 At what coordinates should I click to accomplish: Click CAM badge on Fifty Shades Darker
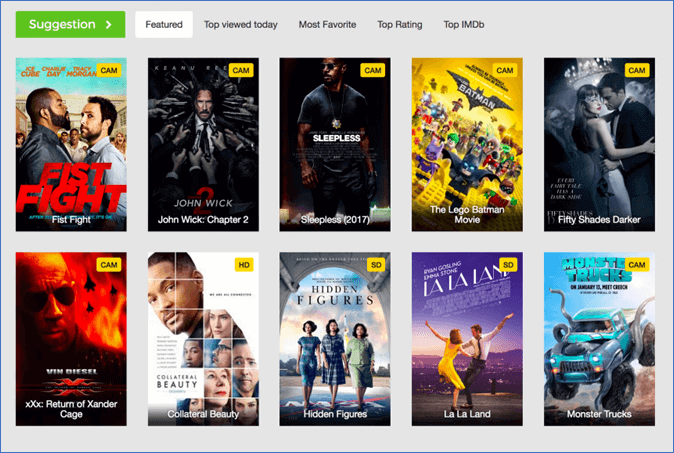(637, 70)
